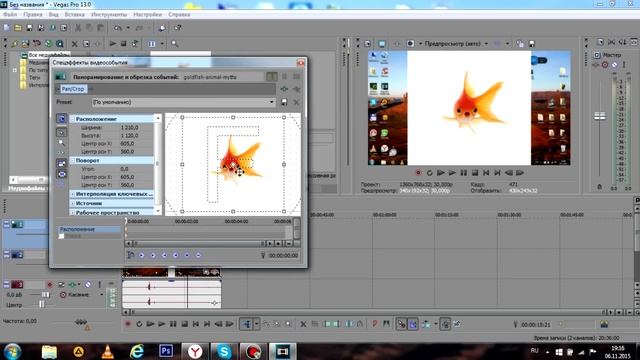This screenshot has width=640, height=360.
Task: Open the Вид menu
Action: pos(53,14)
